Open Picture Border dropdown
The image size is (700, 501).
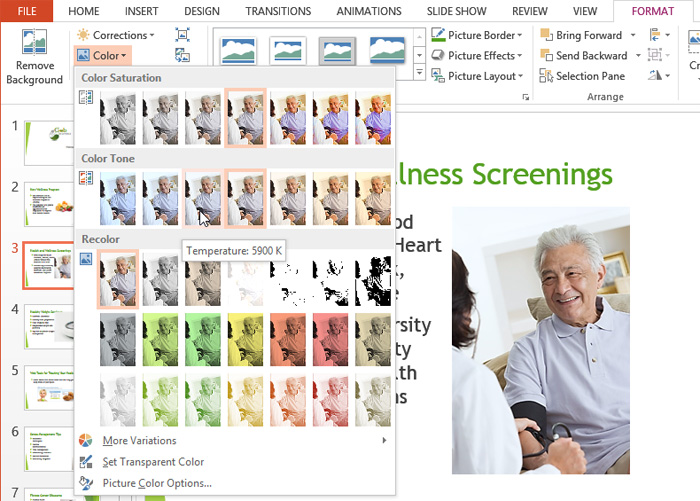pyautogui.click(x=477, y=35)
